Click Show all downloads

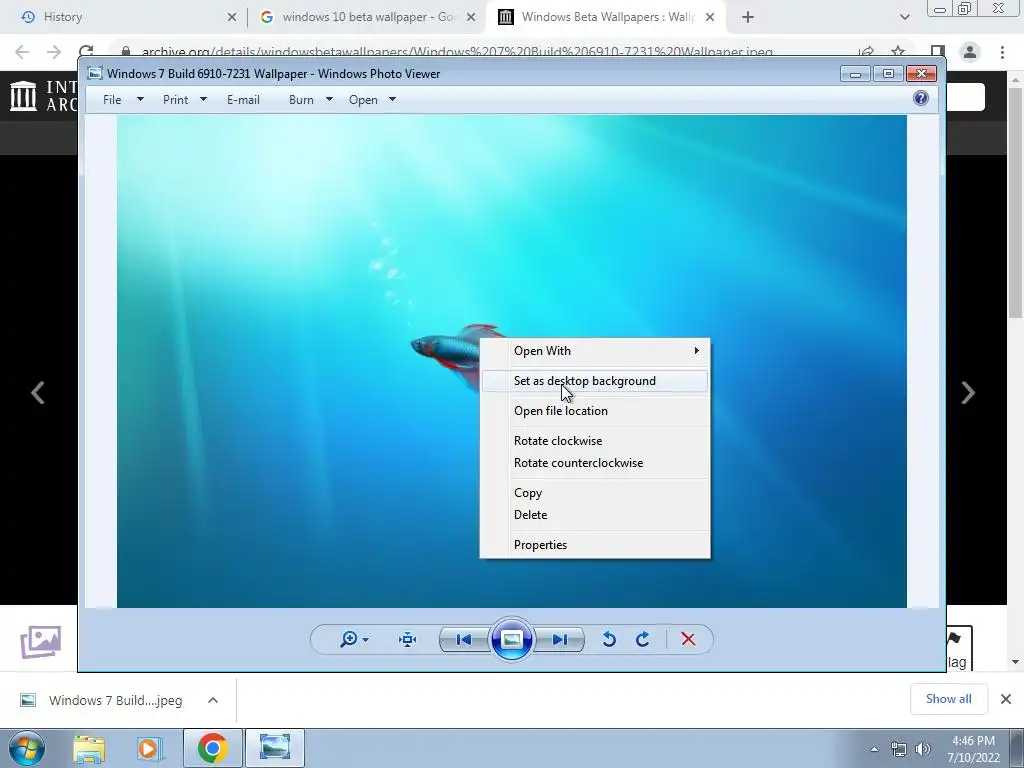948,699
